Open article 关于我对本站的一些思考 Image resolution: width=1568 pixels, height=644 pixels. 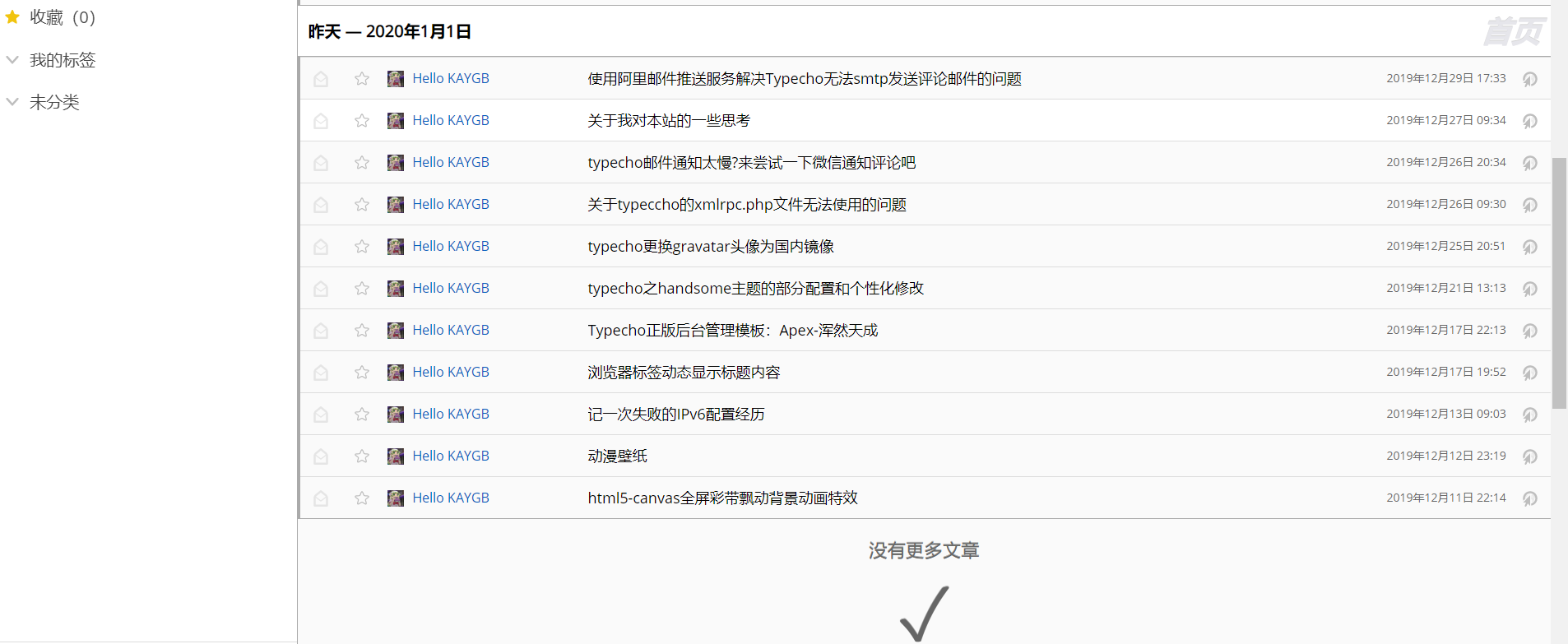pyautogui.click(x=669, y=121)
